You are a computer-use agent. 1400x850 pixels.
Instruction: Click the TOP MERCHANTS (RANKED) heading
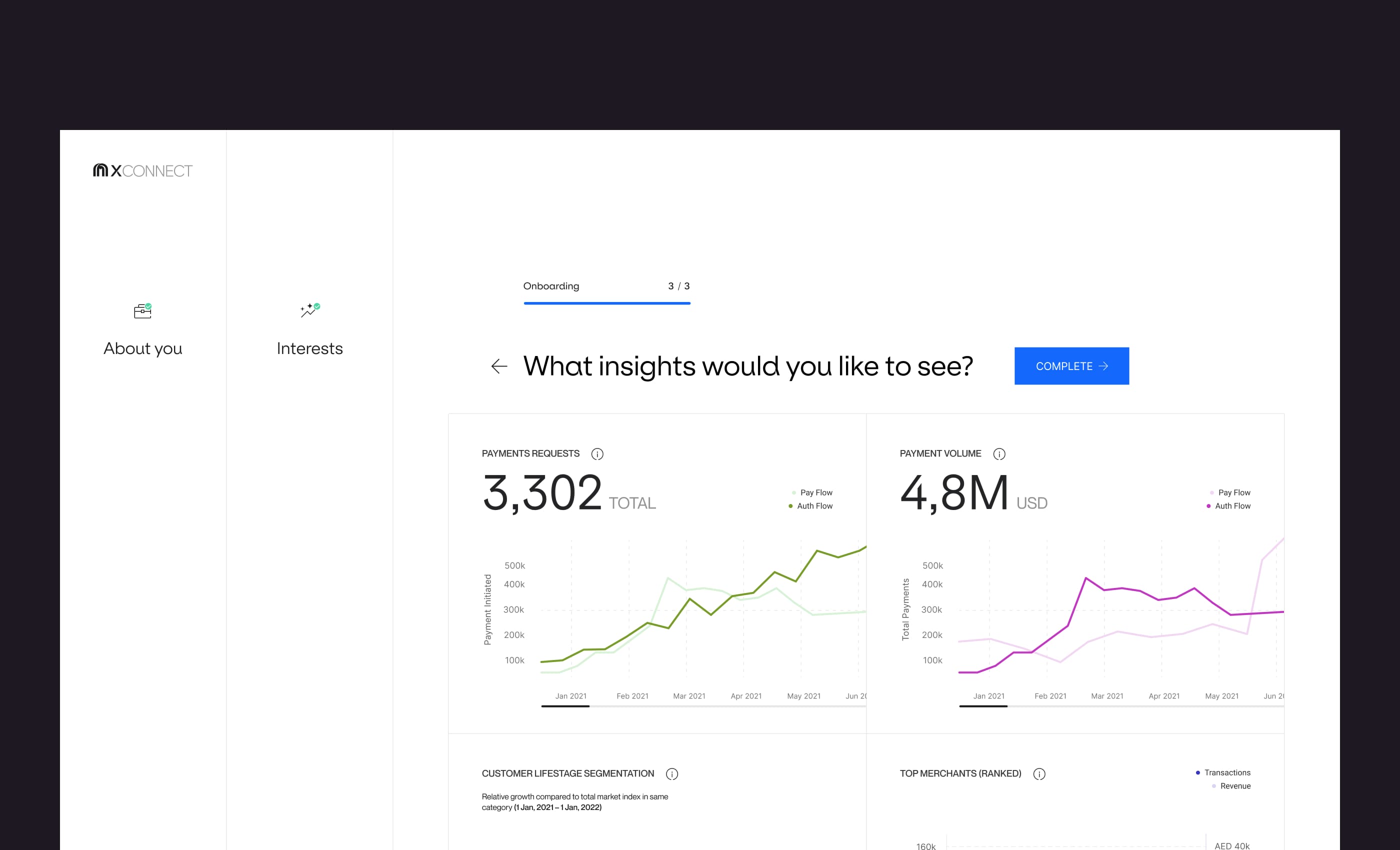[960, 773]
